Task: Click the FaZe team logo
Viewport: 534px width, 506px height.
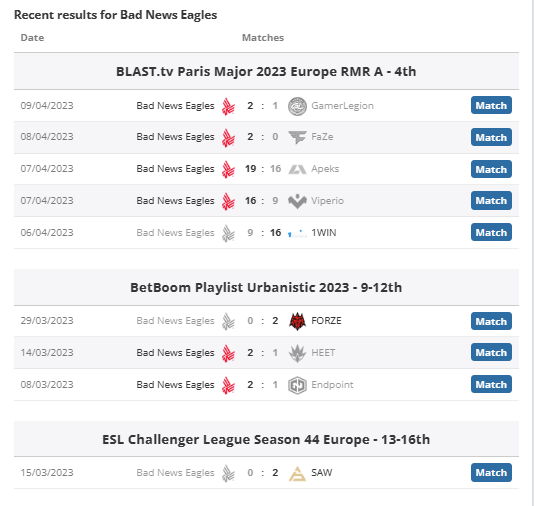Action: pyautogui.click(x=297, y=137)
